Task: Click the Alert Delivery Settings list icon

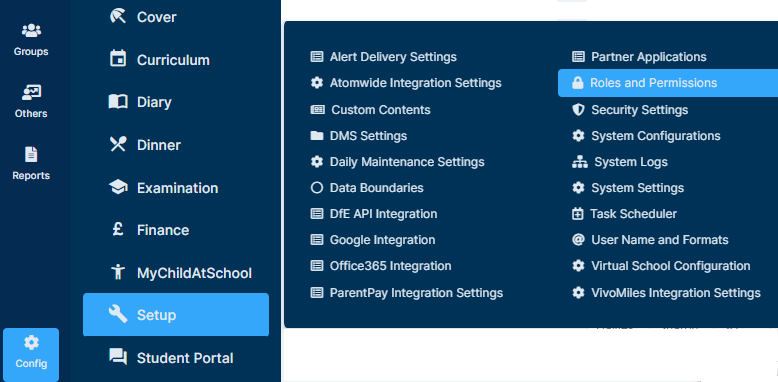Action: [317, 57]
